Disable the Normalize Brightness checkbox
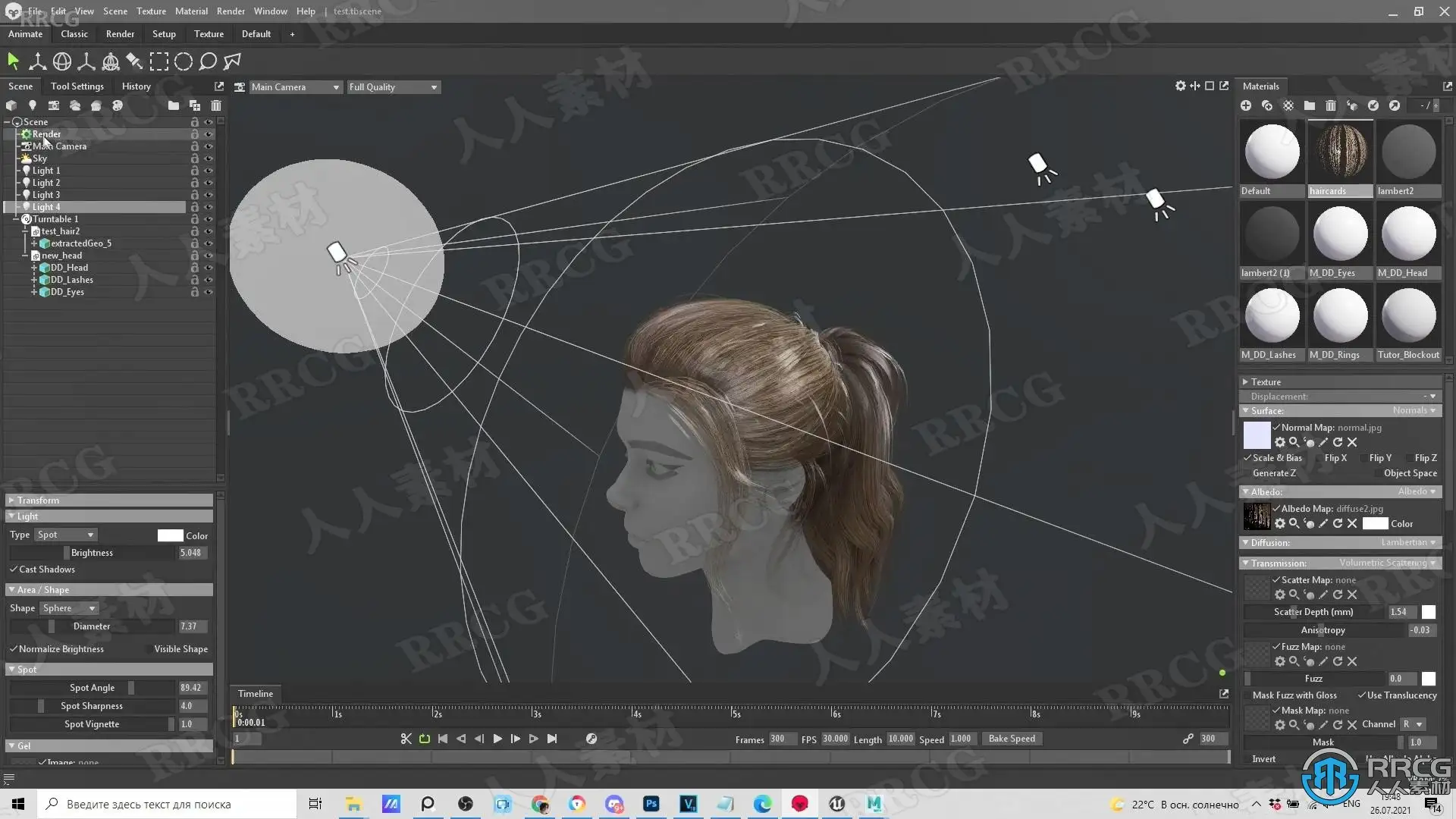This screenshot has width=1456, height=819. [14, 649]
